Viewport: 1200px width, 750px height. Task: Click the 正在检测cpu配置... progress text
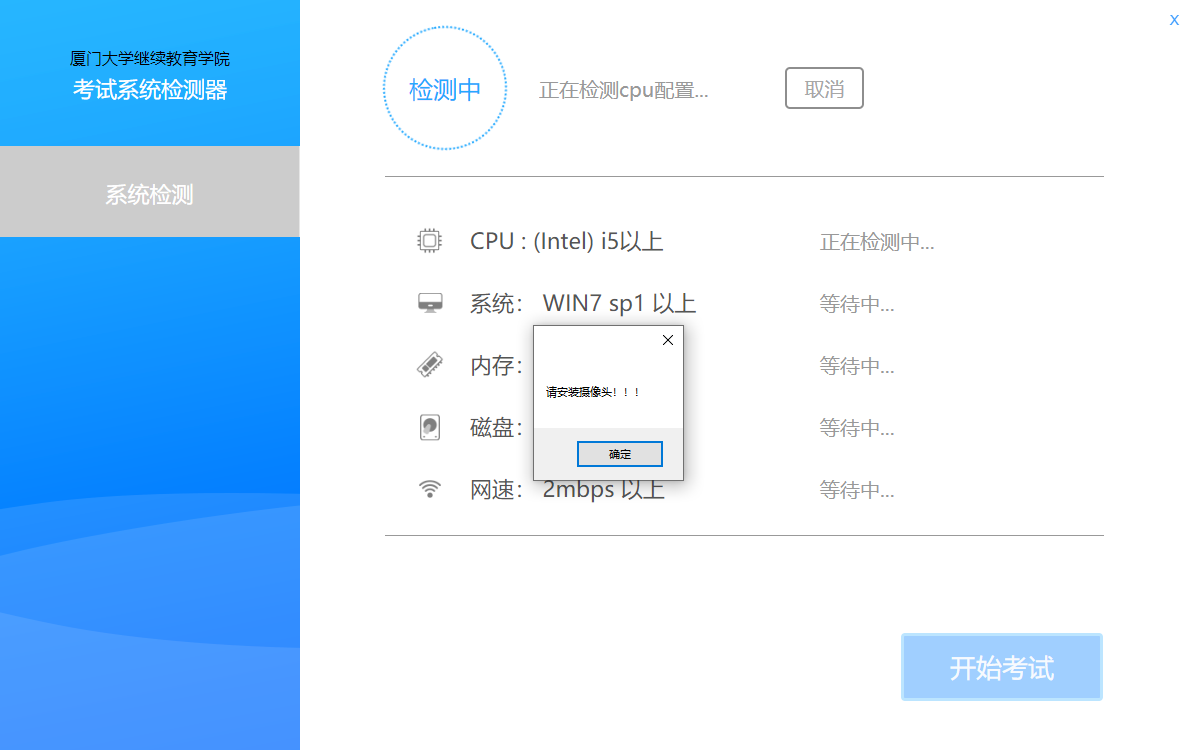click(623, 90)
